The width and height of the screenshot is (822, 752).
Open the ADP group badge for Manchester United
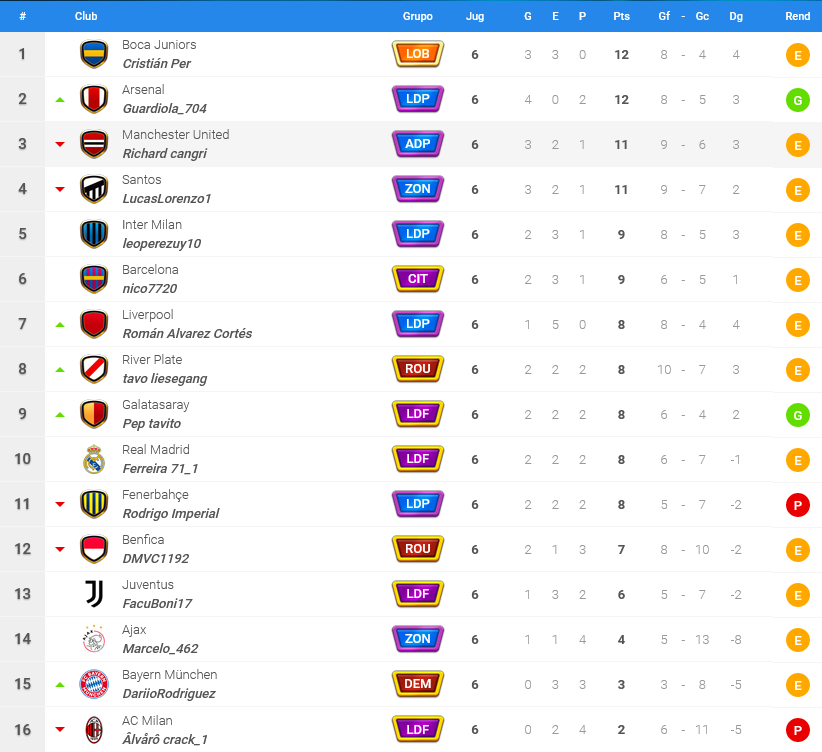click(x=418, y=144)
